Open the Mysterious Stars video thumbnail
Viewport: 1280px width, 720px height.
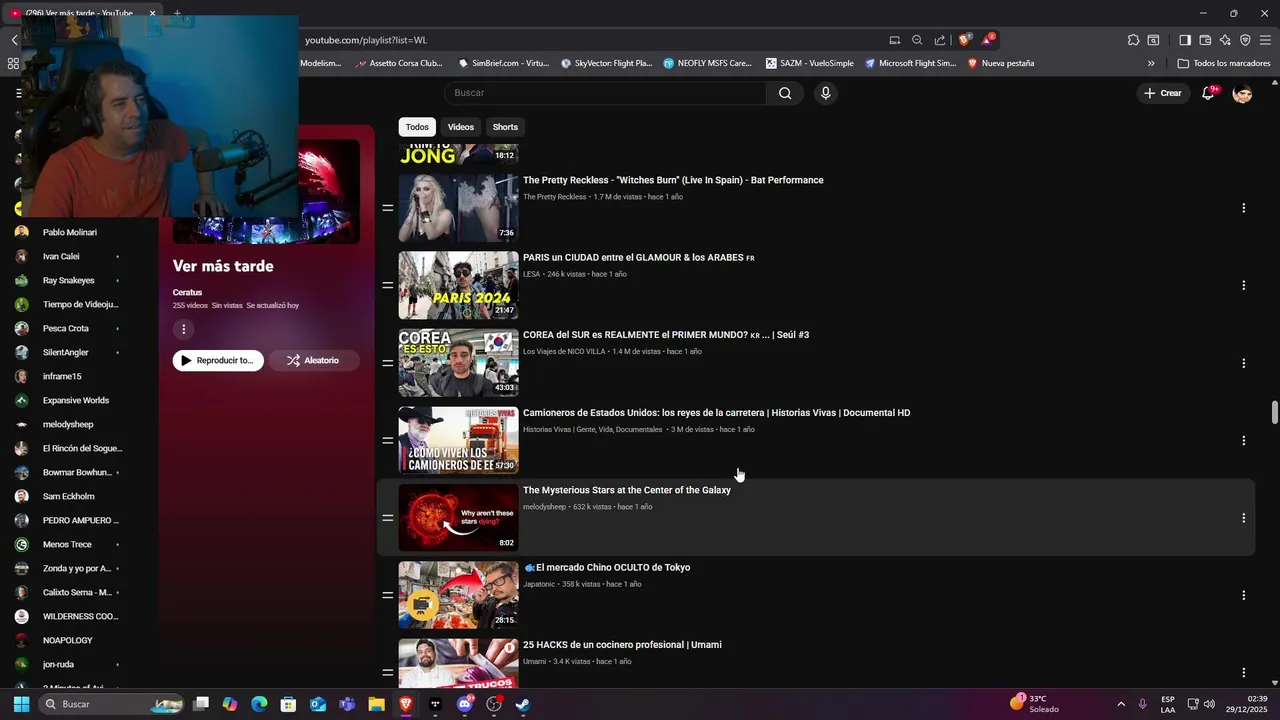click(x=458, y=518)
